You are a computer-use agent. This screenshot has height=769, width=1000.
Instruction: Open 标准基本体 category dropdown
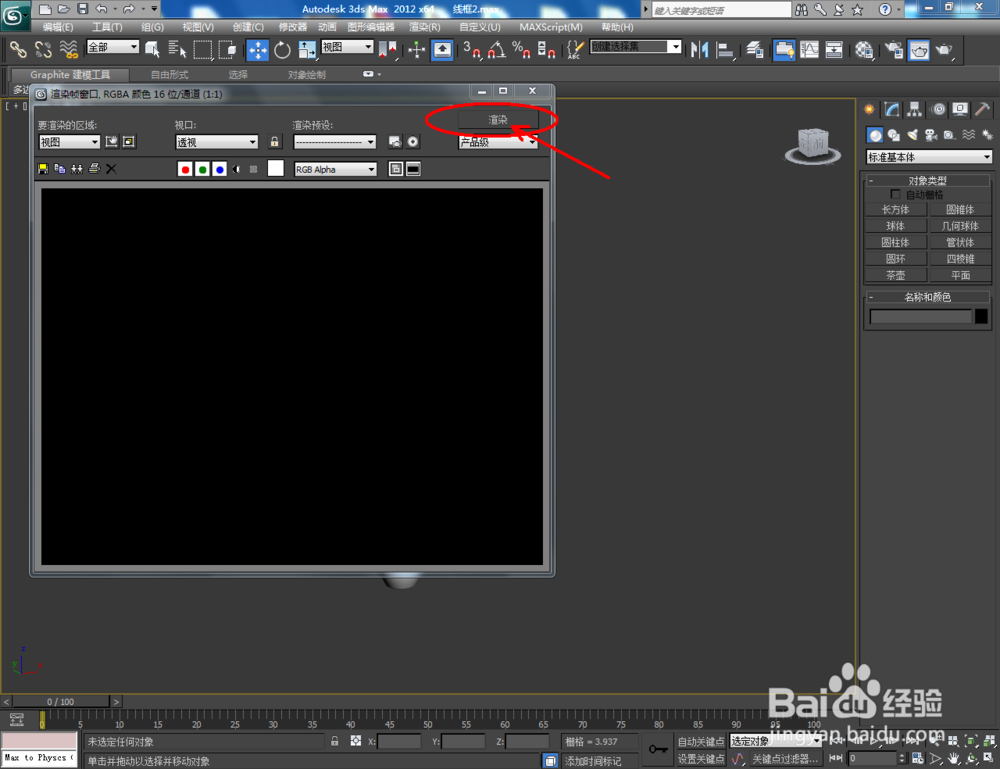pyautogui.click(x=929, y=156)
